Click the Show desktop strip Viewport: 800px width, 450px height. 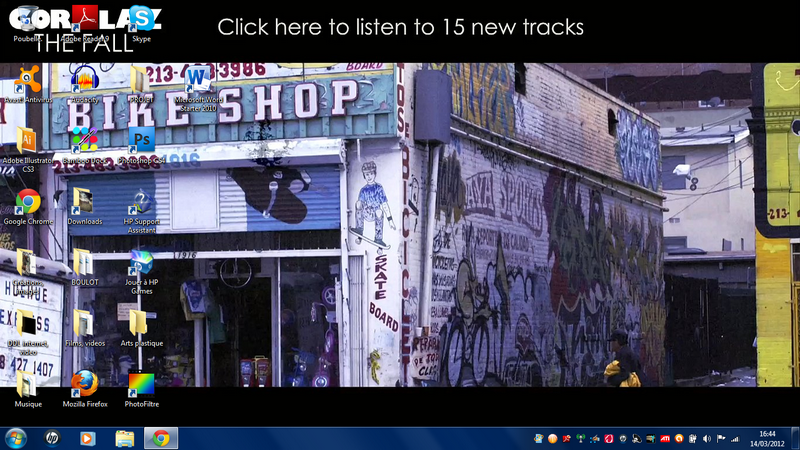pyautogui.click(x=795, y=438)
